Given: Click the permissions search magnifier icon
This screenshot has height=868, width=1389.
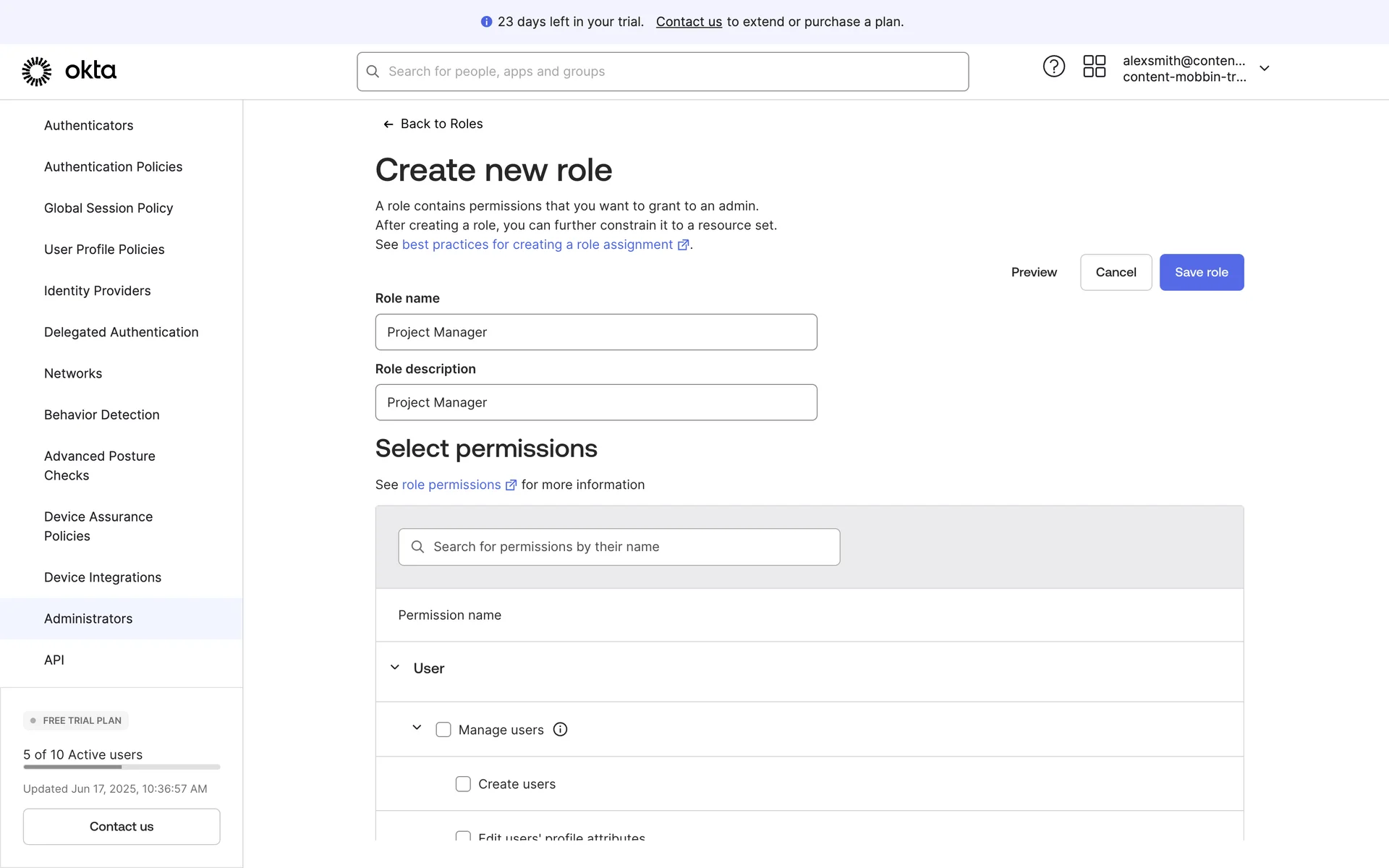Looking at the screenshot, I should pyautogui.click(x=417, y=547).
